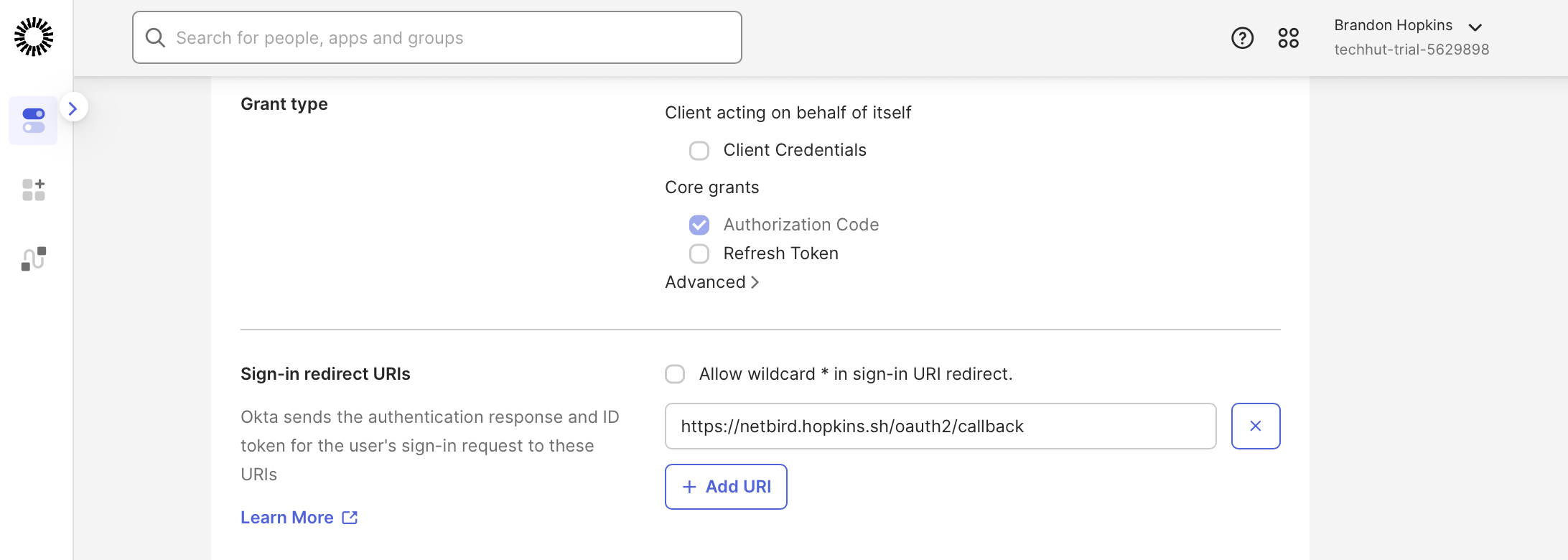
Task: Open the squares-with-plus sidebar icon
Action: 33,190
